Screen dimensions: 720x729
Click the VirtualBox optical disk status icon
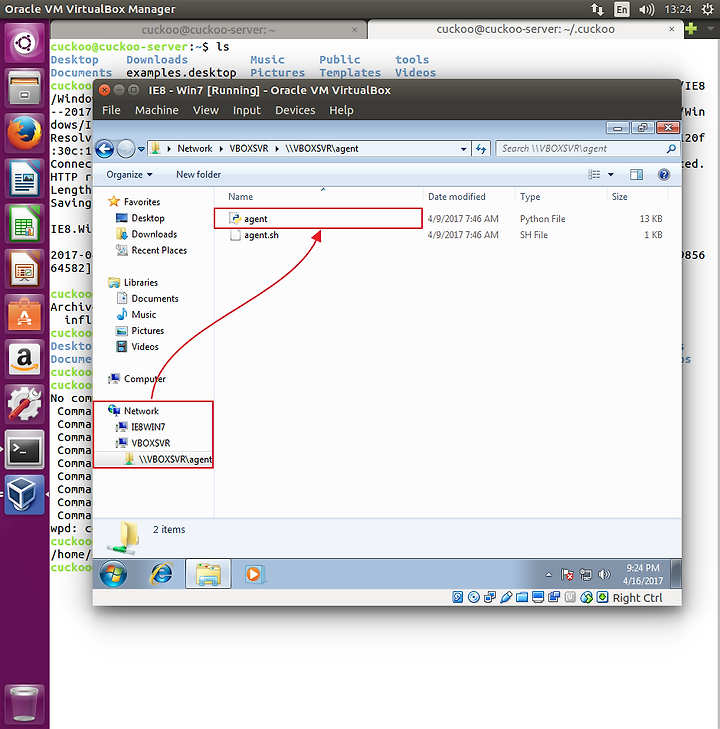tap(474, 597)
